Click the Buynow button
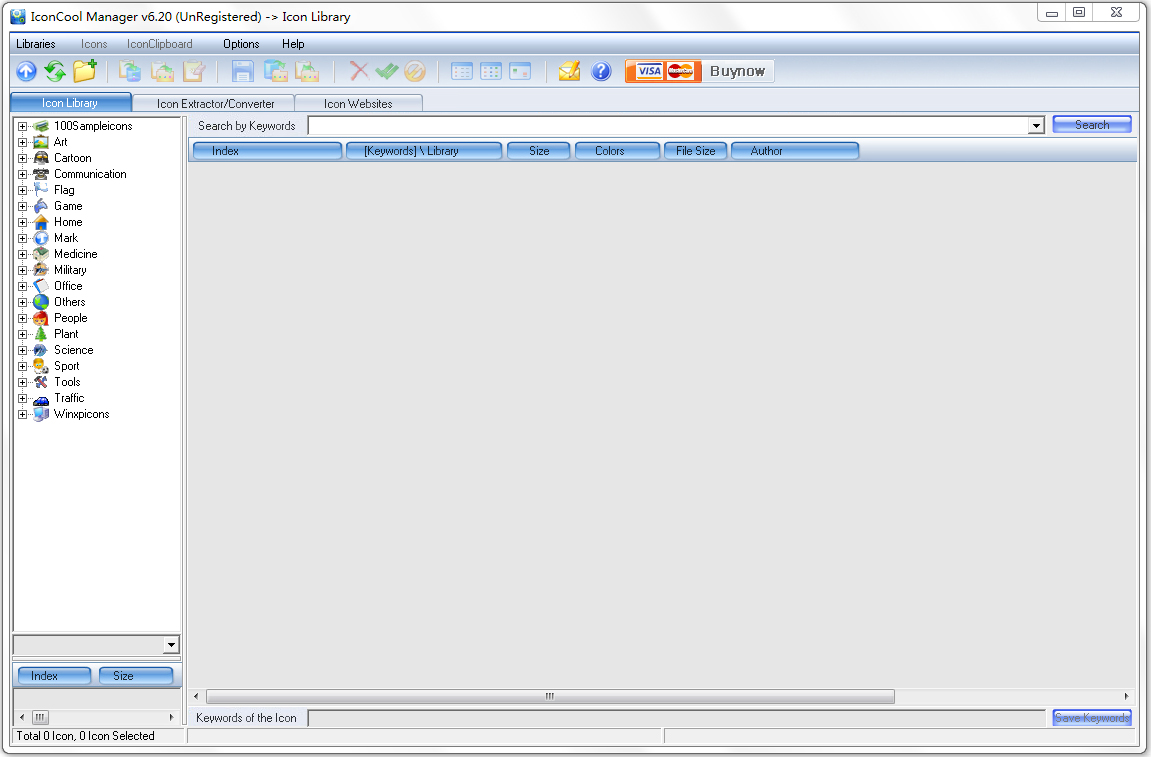The height and width of the screenshot is (757, 1151). [x=737, y=70]
